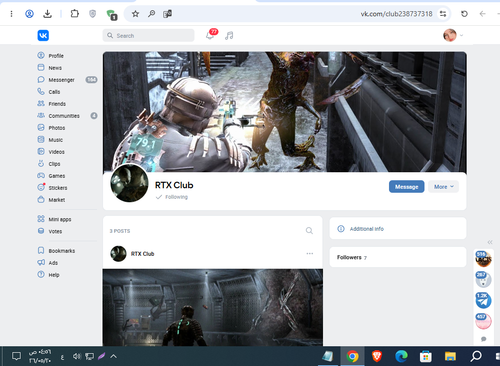This screenshot has height=366, width=500.
Task: Select the Mini apps icon
Action: [41, 219]
